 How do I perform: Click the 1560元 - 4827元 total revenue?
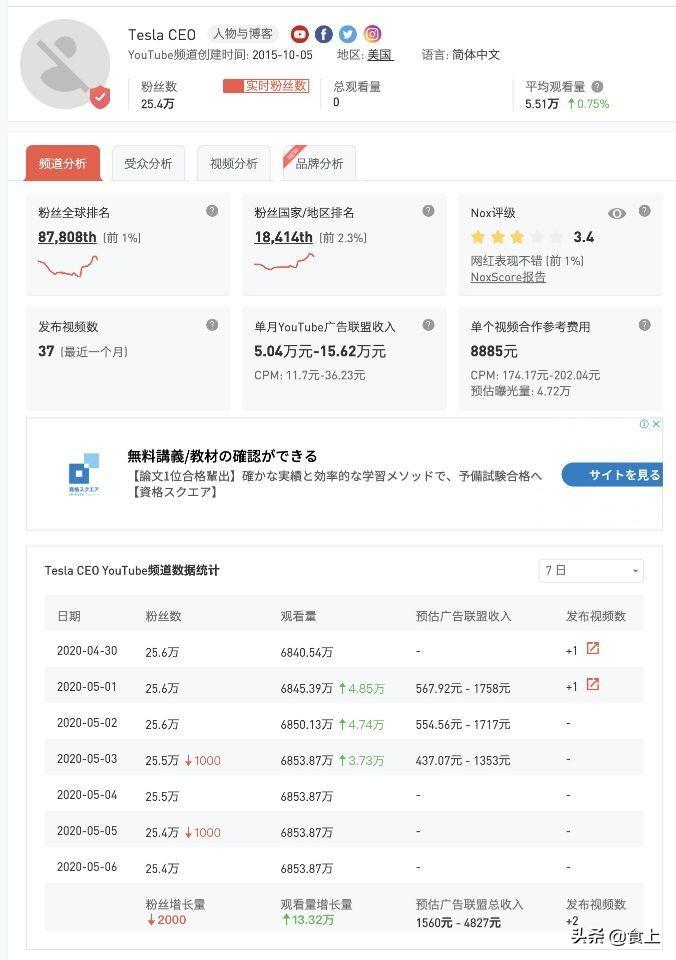coord(458,922)
